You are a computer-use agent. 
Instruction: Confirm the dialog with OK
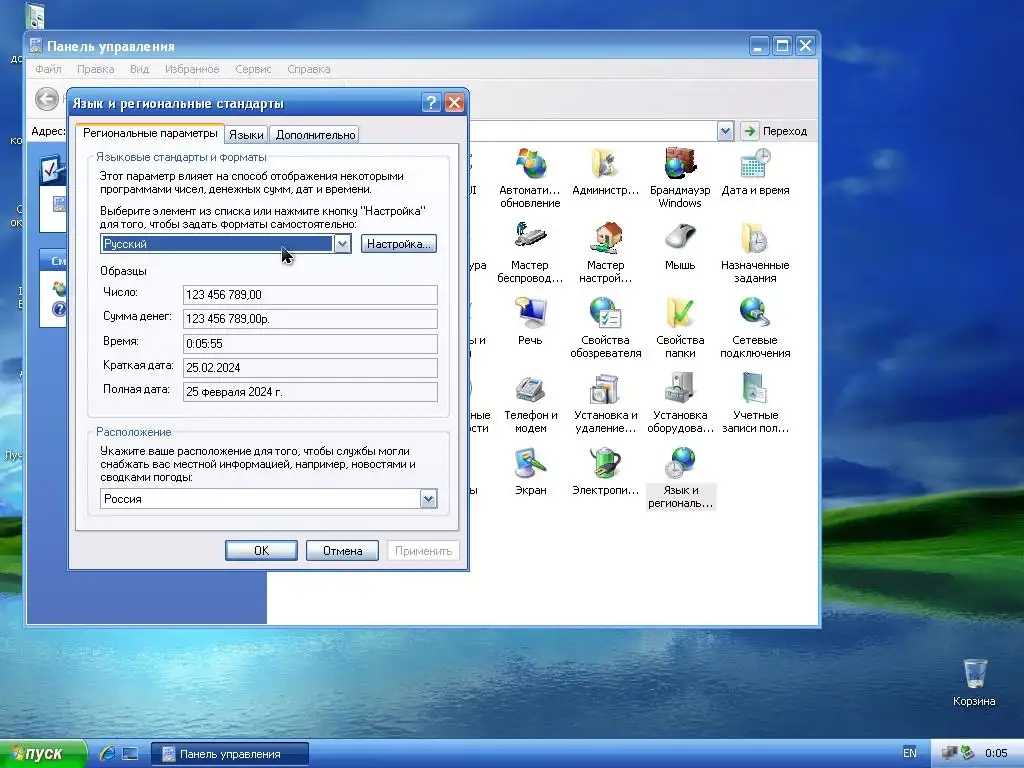[x=261, y=551]
